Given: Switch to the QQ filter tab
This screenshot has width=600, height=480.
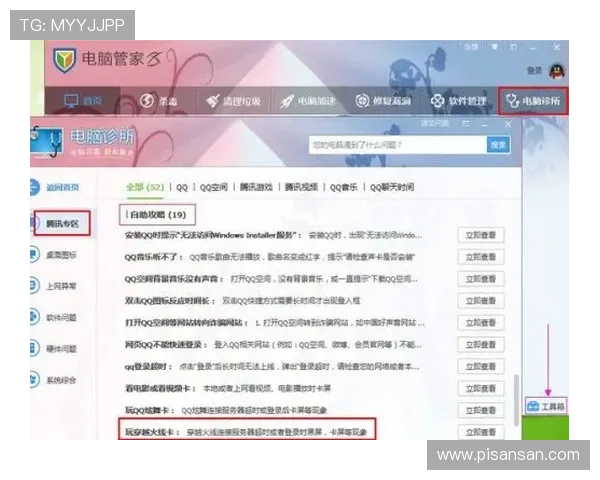Looking at the screenshot, I should pos(182,187).
